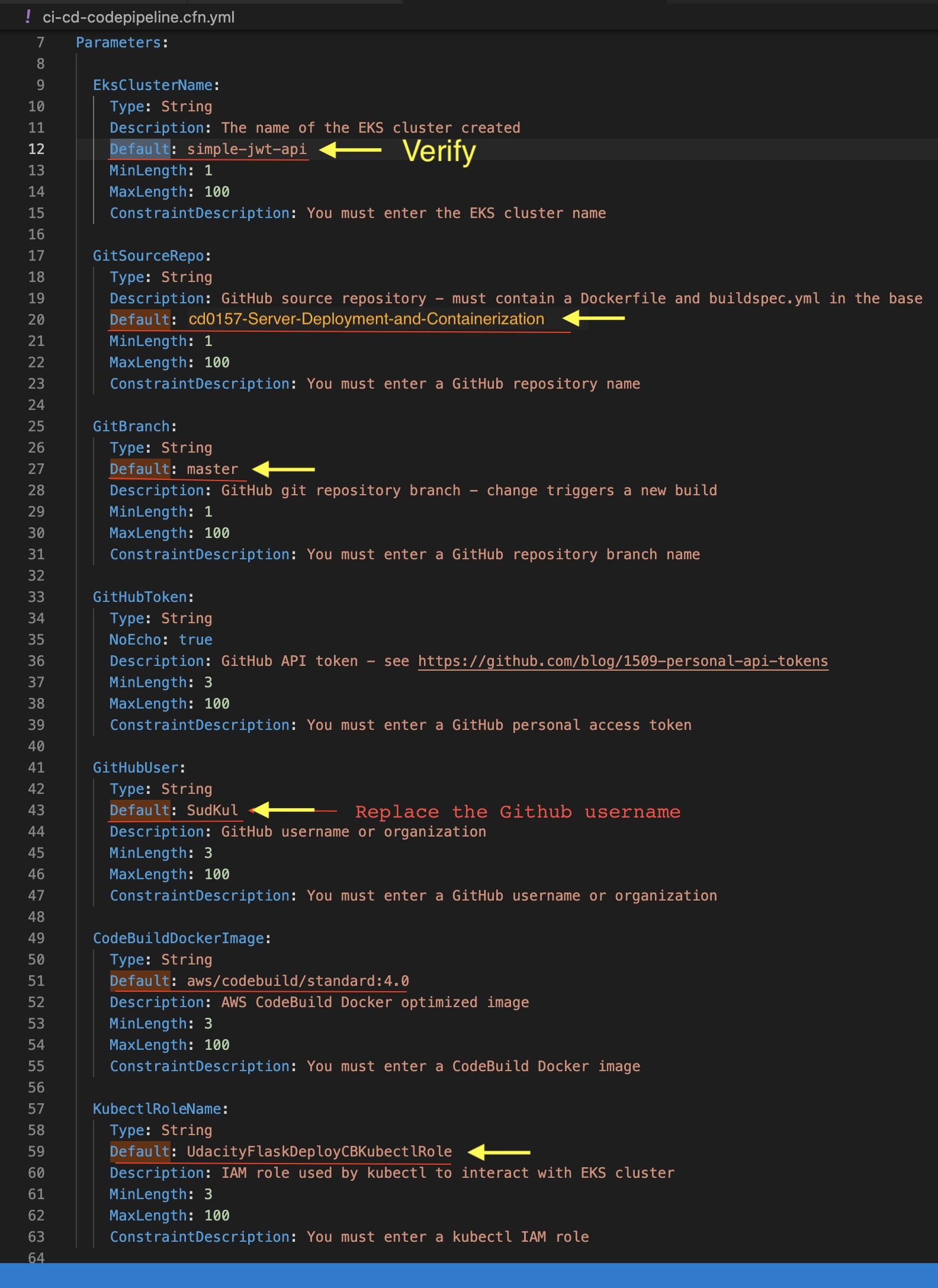Click the IAM role used by kubectl description
This screenshot has width=938, height=1288.
(x=448, y=1173)
